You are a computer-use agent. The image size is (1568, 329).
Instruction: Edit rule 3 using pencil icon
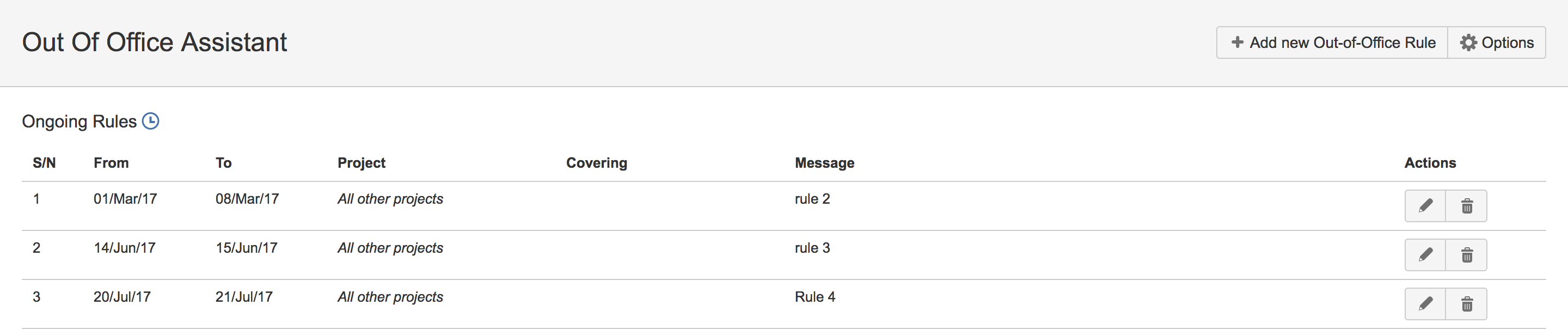[x=1424, y=255]
